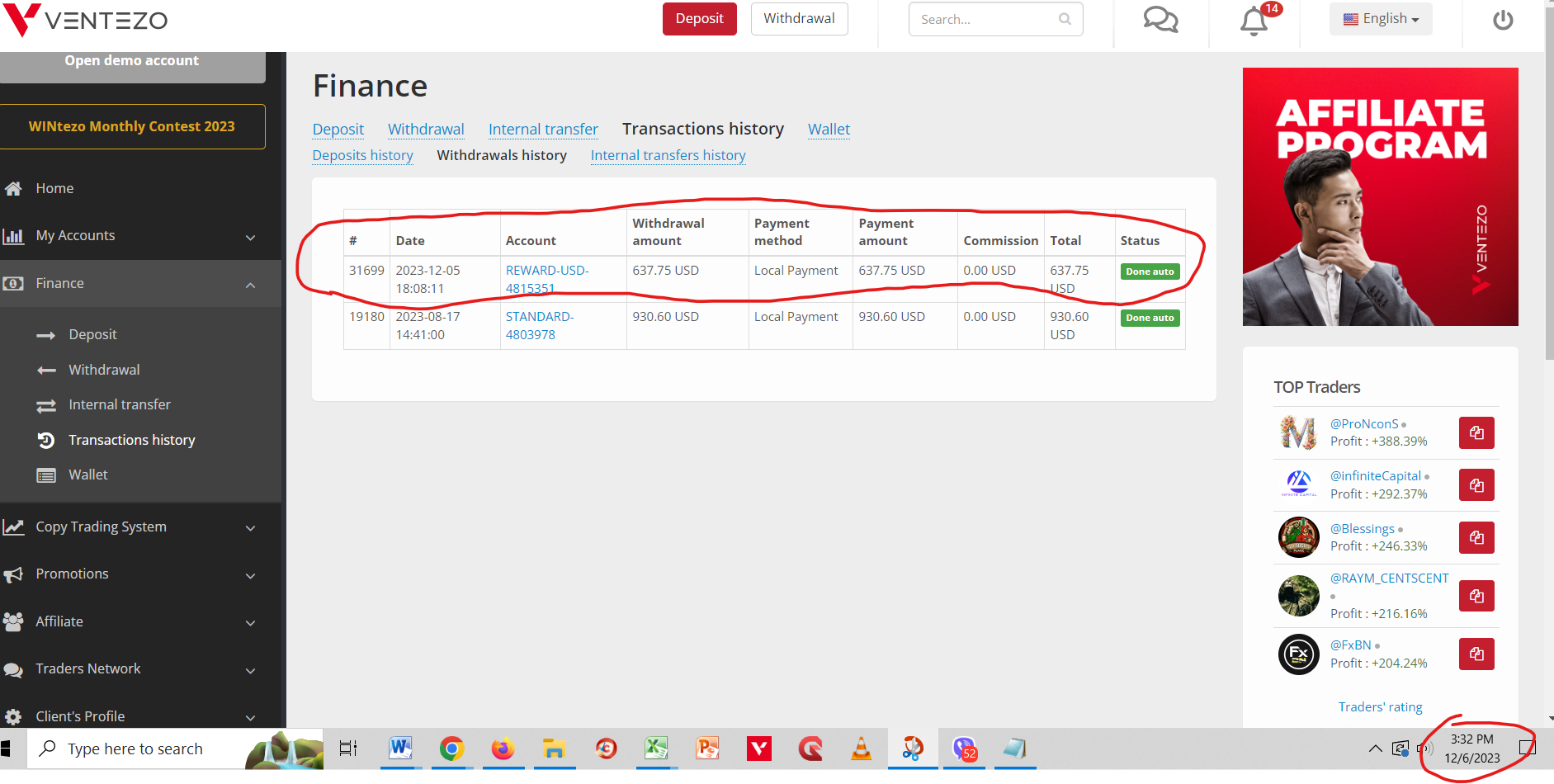Launch VLC media player from taskbar
1554x784 pixels.
861,749
